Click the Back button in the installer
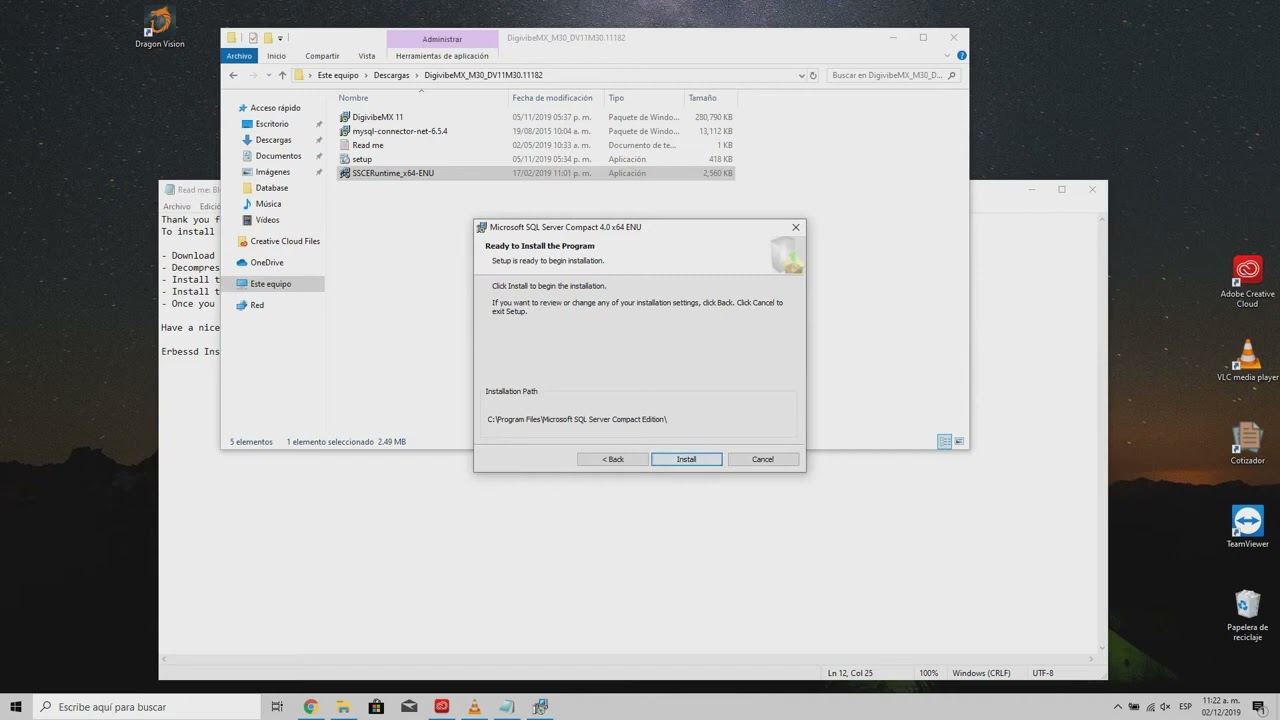 tap(613, 459)
